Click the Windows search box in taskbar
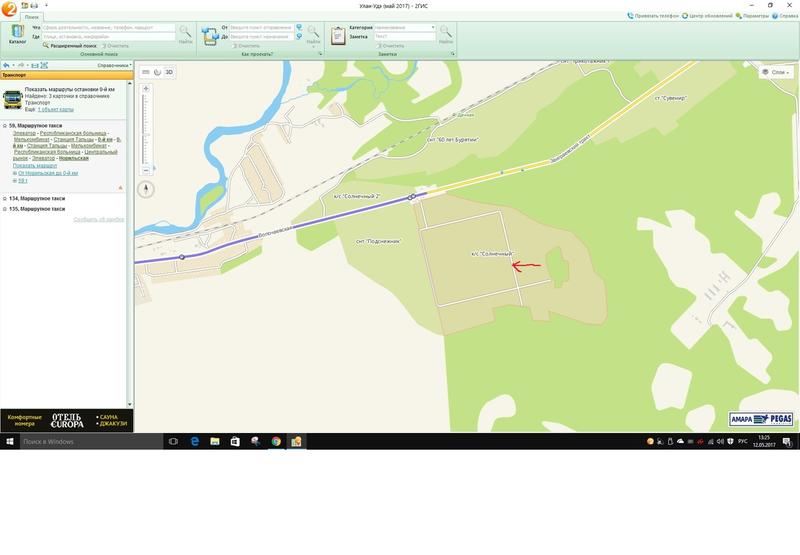Screen dimensions: 800x555 point(91,442)
